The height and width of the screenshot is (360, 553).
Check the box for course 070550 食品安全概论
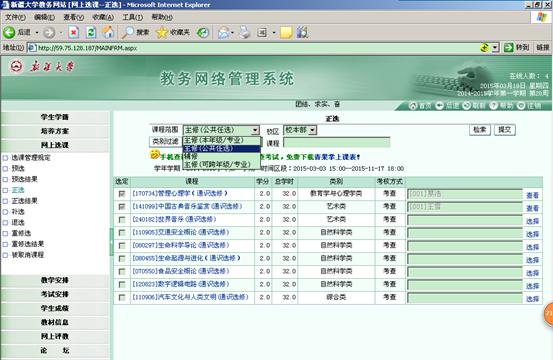click(x=122, y=271)
